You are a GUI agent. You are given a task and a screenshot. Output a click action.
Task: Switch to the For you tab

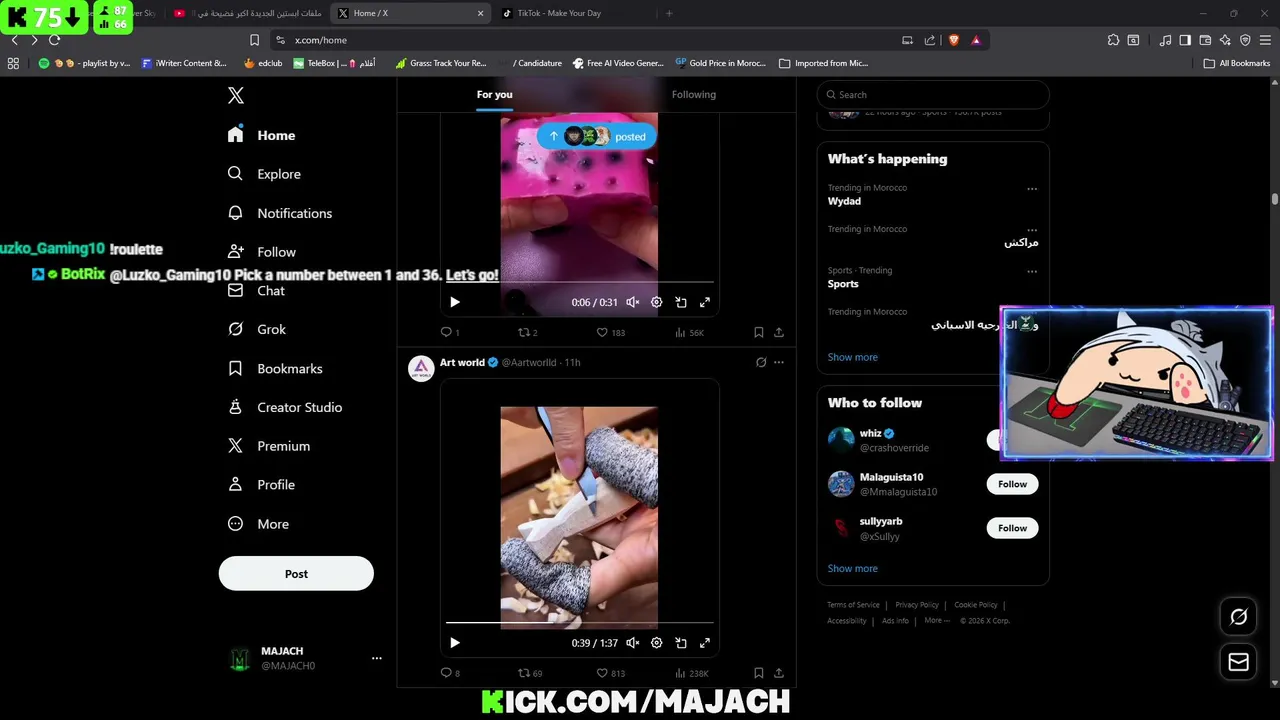(x=494, y=94)
